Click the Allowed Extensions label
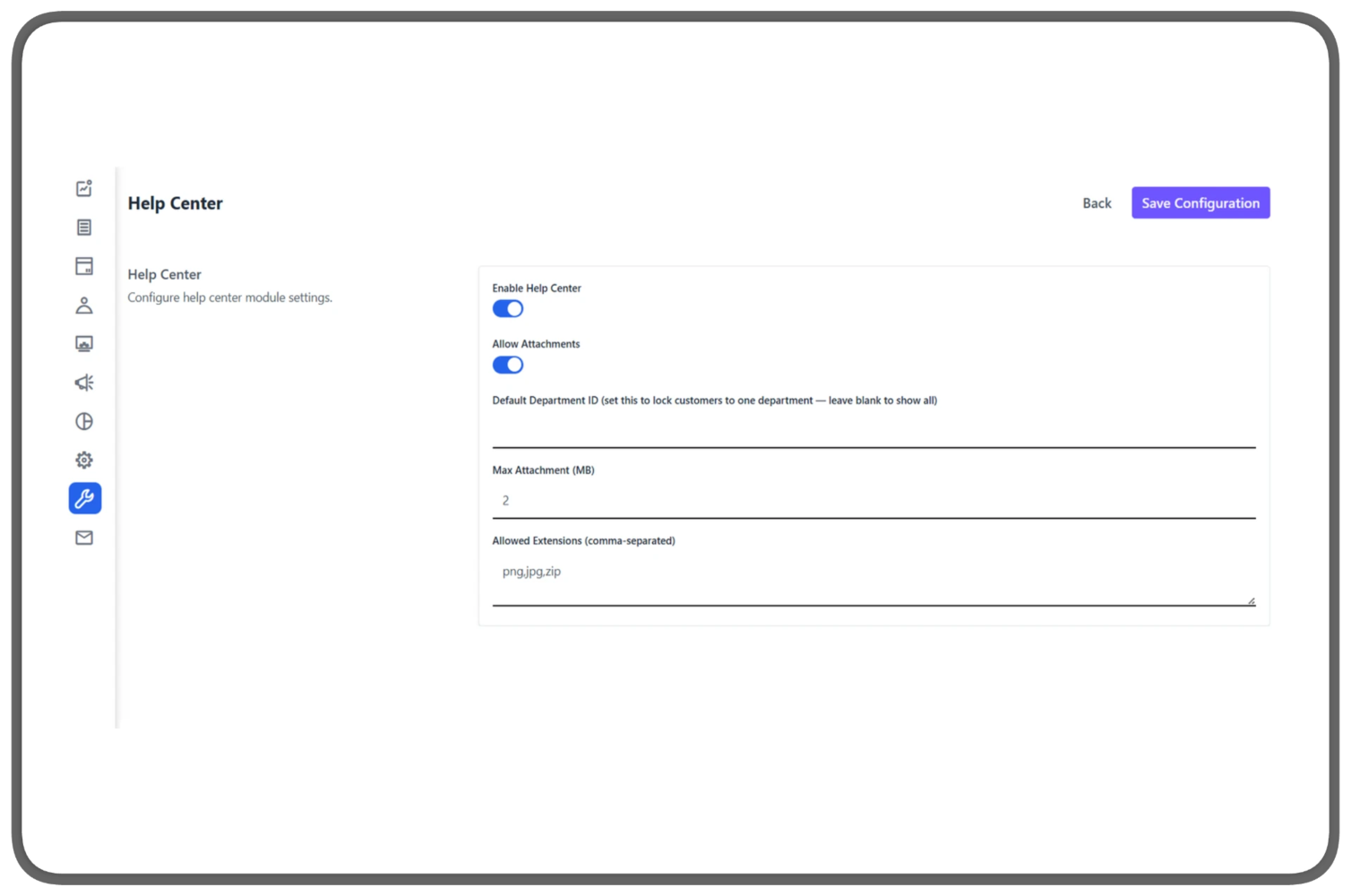This screenshot has width=1351, height=896. pyautogui.click(x=583, y=540)
